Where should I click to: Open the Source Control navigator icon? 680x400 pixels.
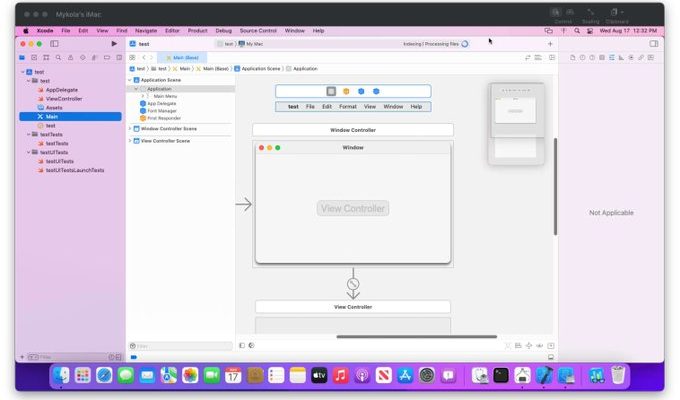click(x=34, y=58)
